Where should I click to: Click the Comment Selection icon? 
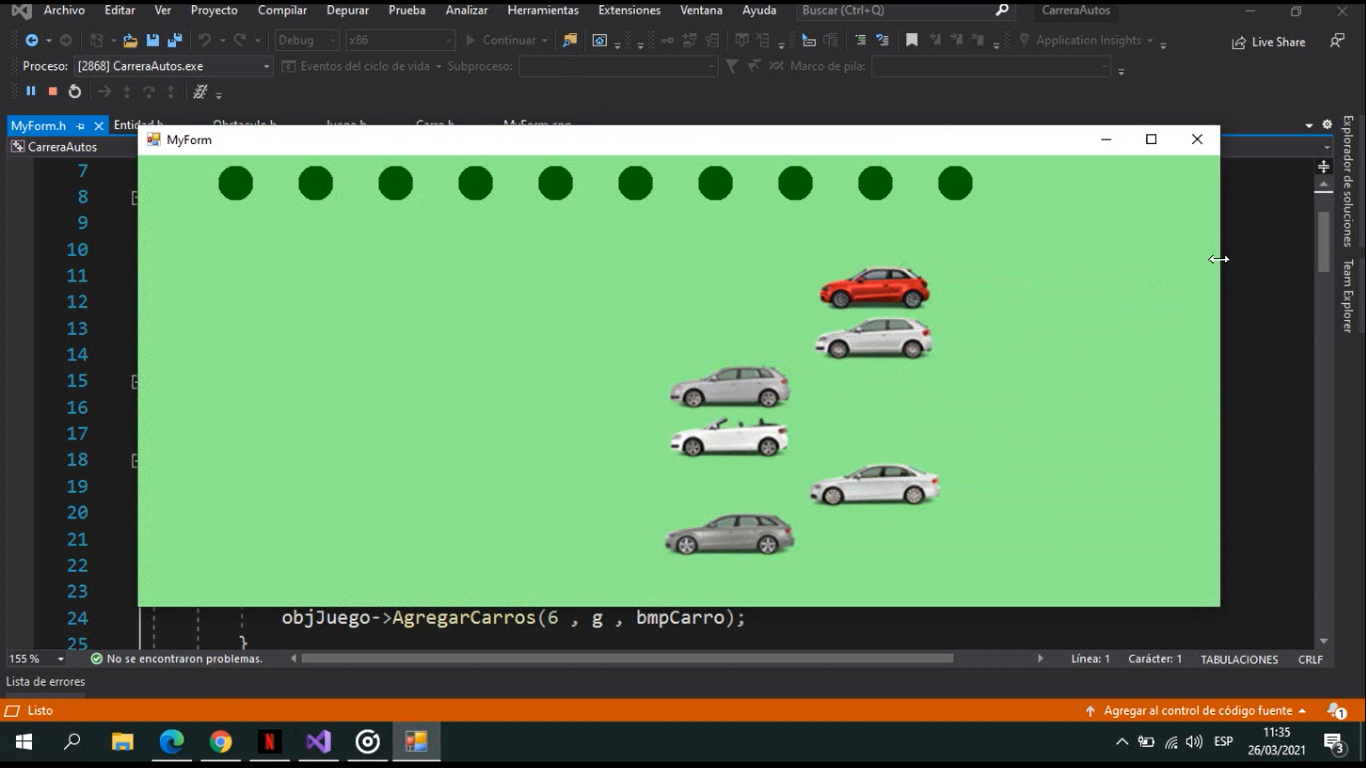[860, 40]
